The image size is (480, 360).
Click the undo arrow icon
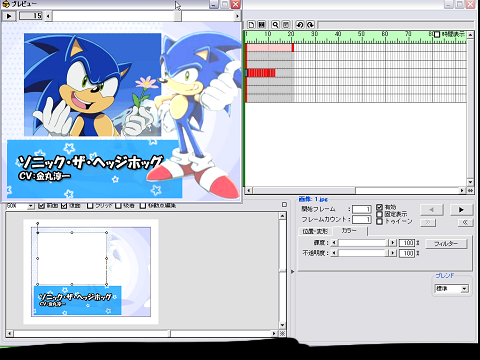point(300,25)
